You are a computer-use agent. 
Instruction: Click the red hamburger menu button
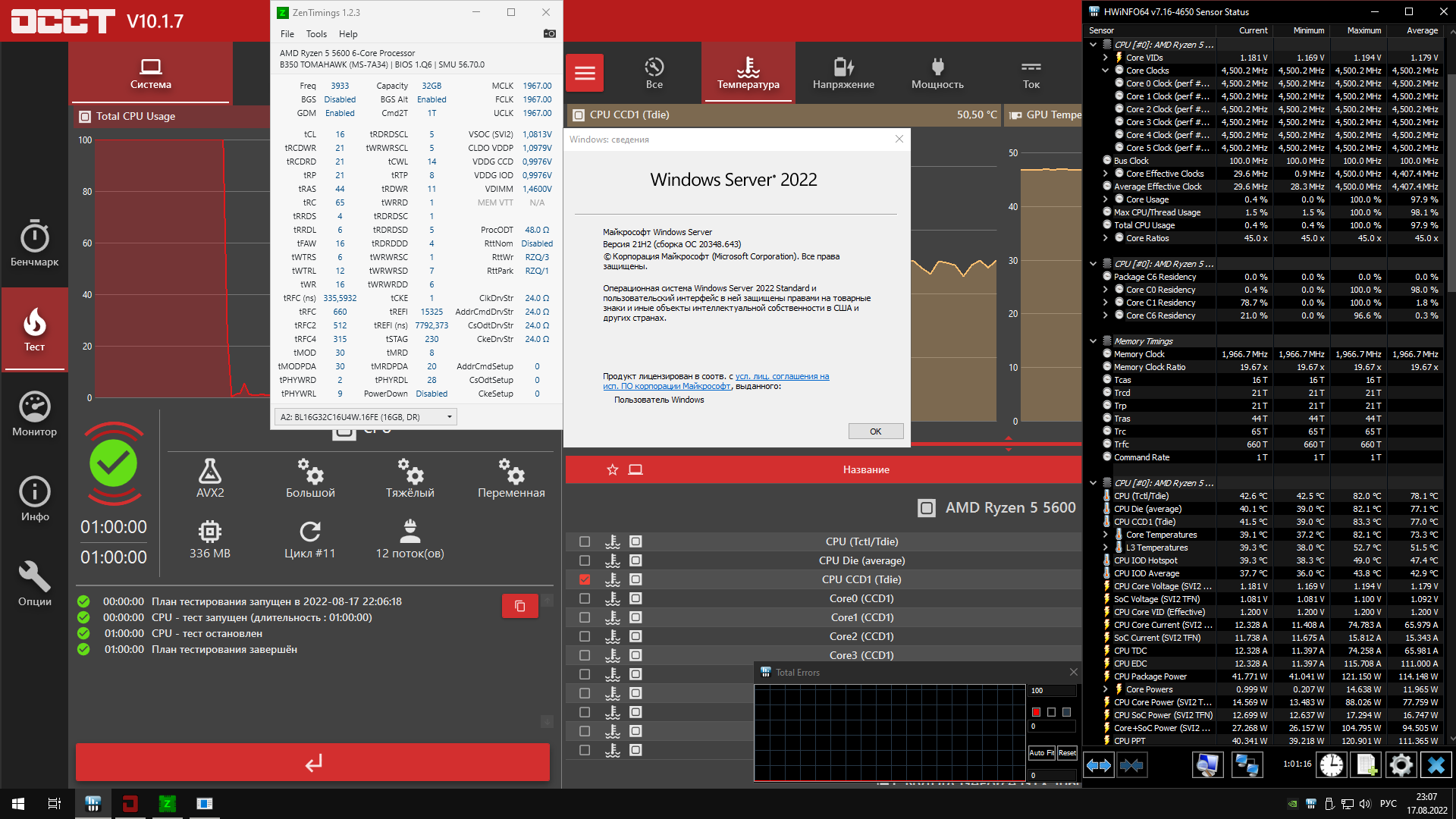click(x=585, y=73)
